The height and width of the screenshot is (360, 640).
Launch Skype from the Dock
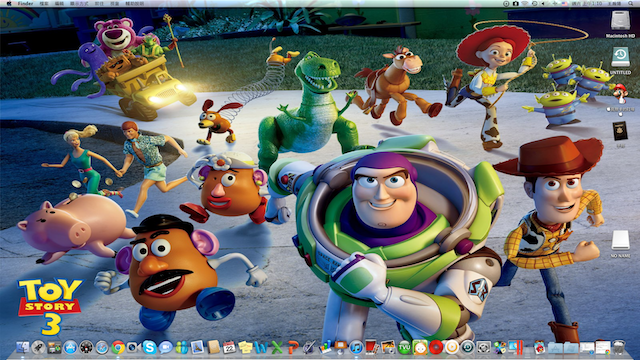(149, 347)
